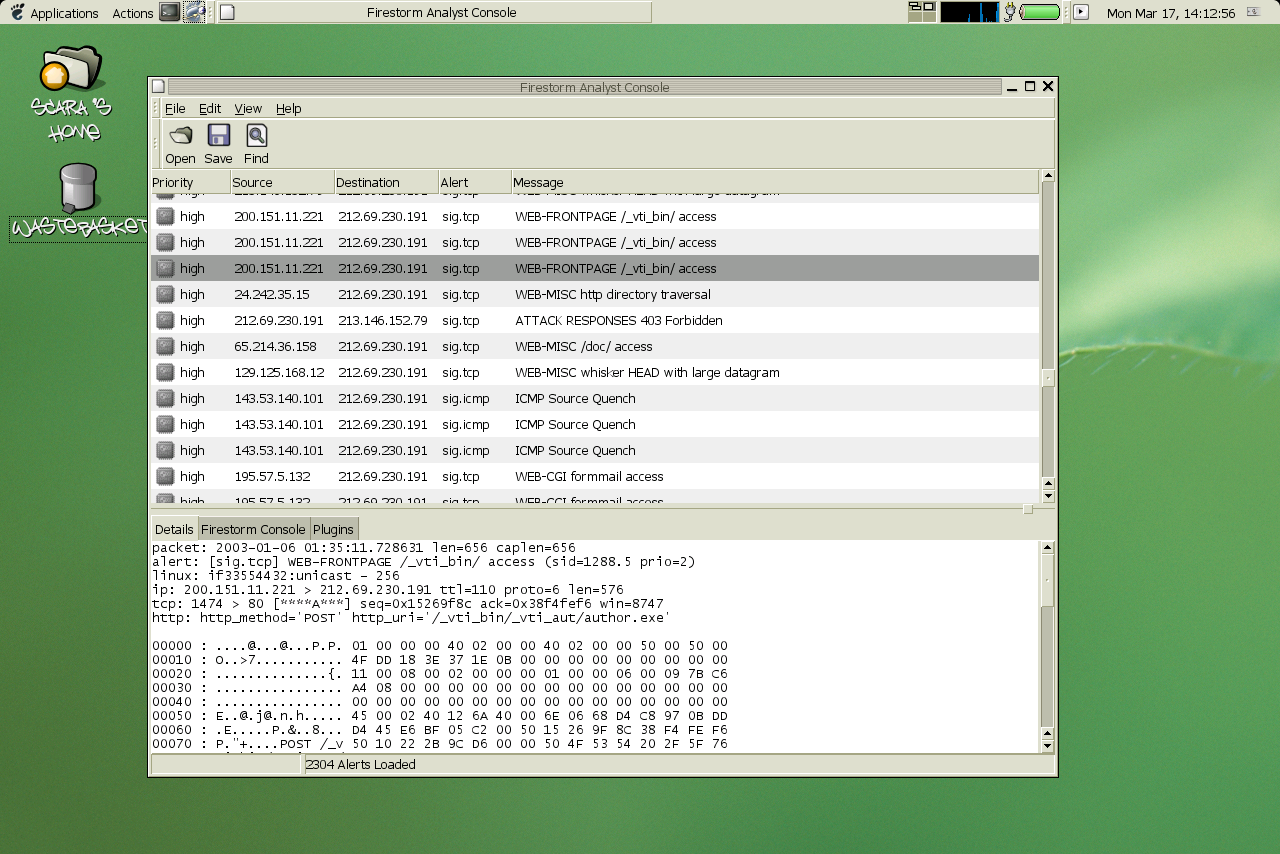Click the alert icon in the selected WEB-FRONTPAGE row
This screenshot has width=1280, height=854.
pyautogui.click(x=165, y=268)
